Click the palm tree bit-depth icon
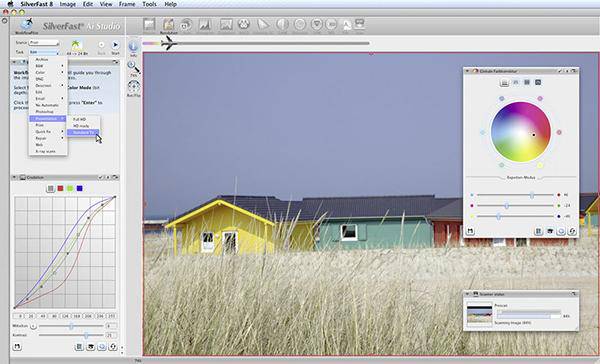Screen dimensions: 600x364 pos(77,45)
